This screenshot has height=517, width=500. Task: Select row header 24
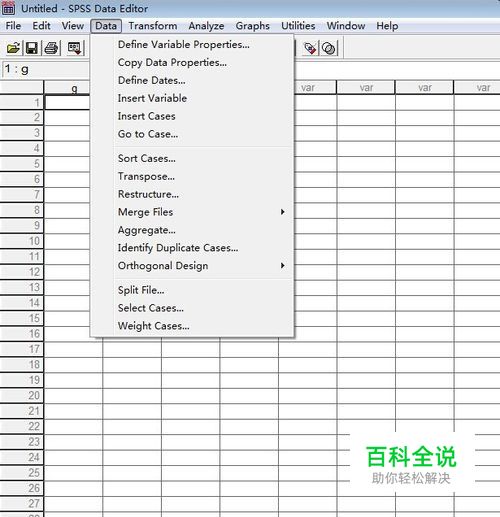pyautogui.click(x=22, y=457)
